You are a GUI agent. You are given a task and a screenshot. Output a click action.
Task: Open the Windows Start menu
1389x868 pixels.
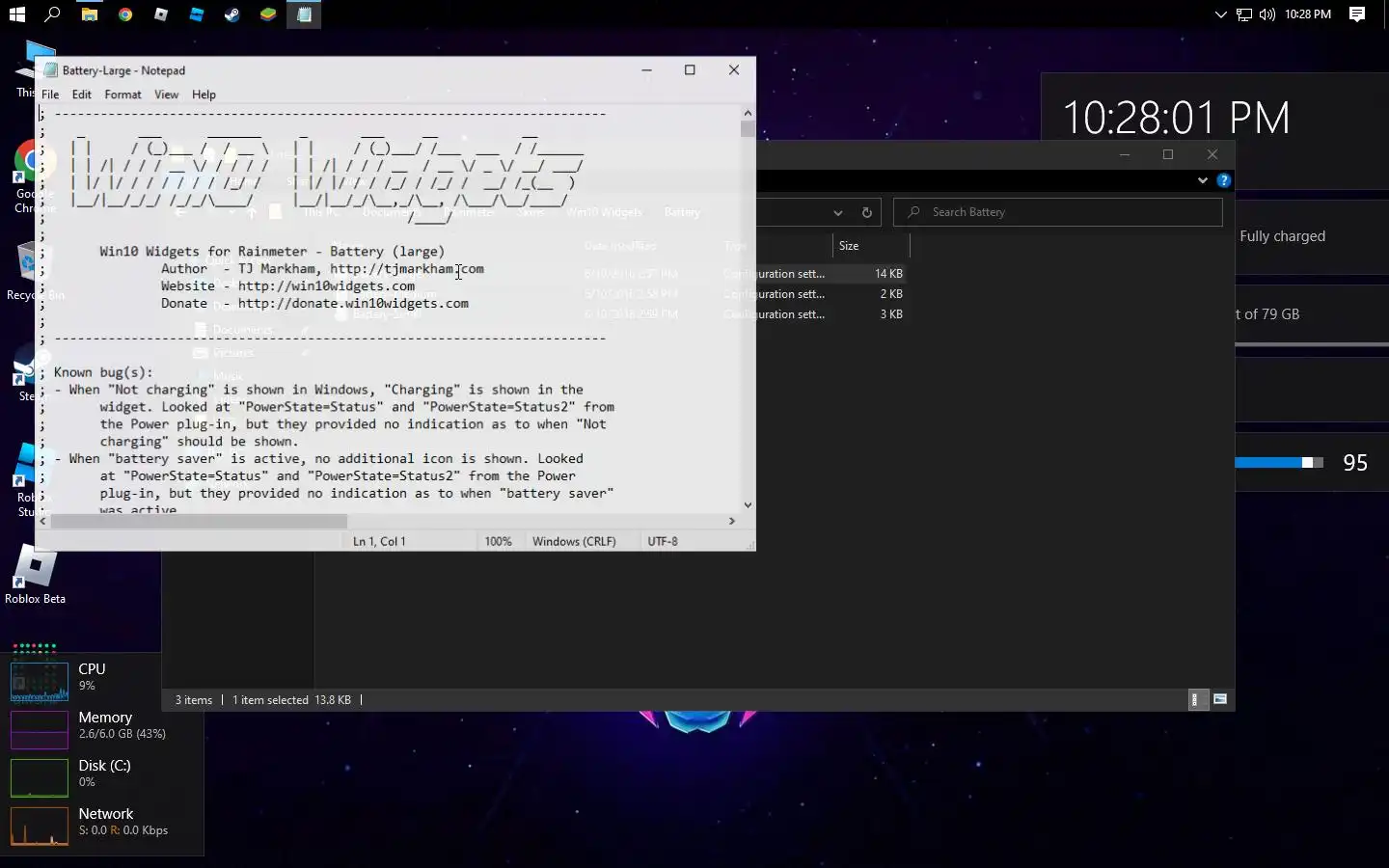point(16,14)
